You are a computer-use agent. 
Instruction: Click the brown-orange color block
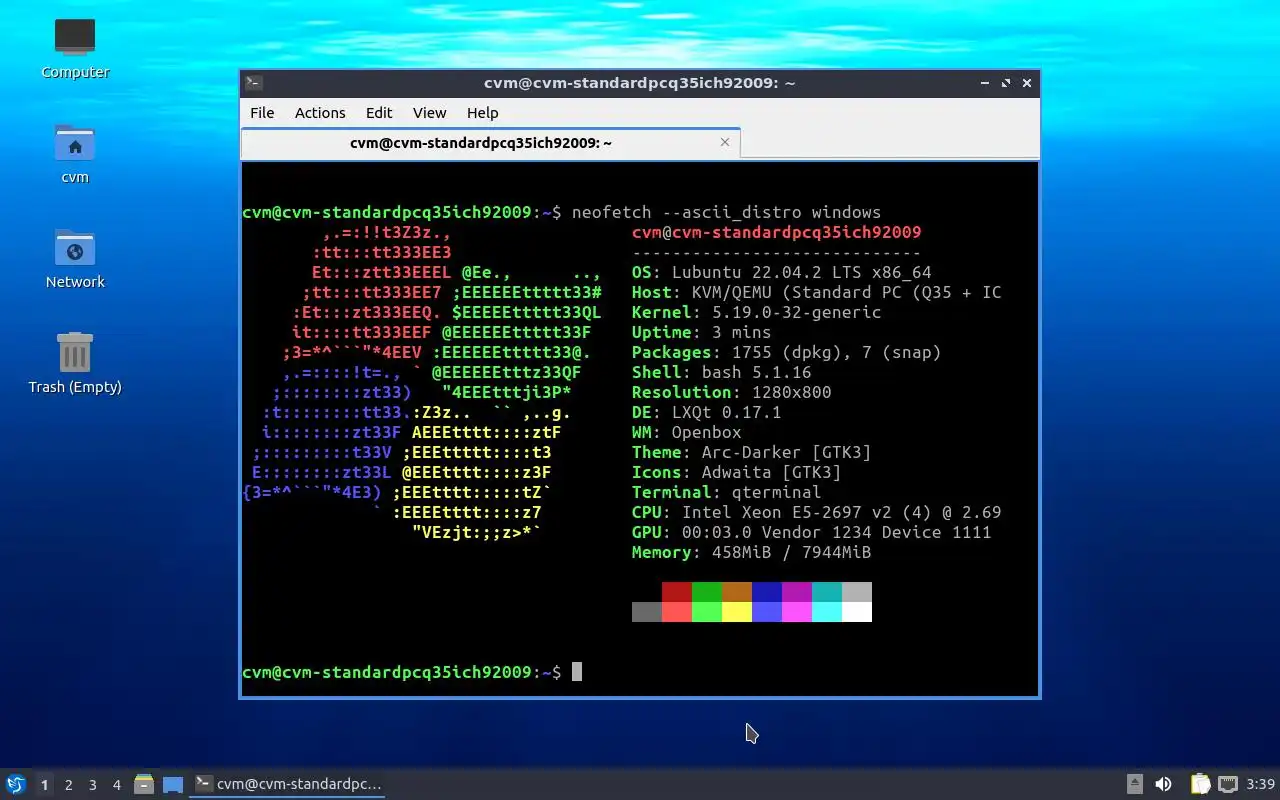tap(737, 592)
